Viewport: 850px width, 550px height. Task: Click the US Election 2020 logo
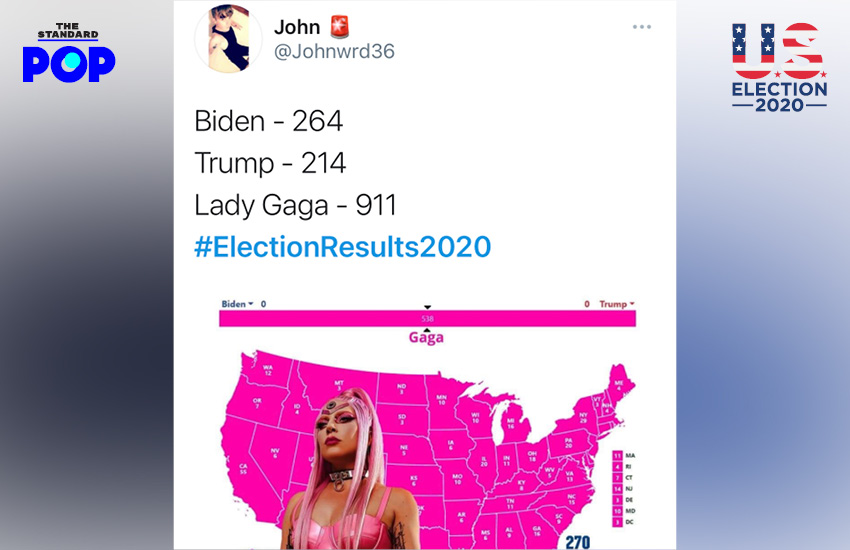pyautogui.click(x=779, y=67)
